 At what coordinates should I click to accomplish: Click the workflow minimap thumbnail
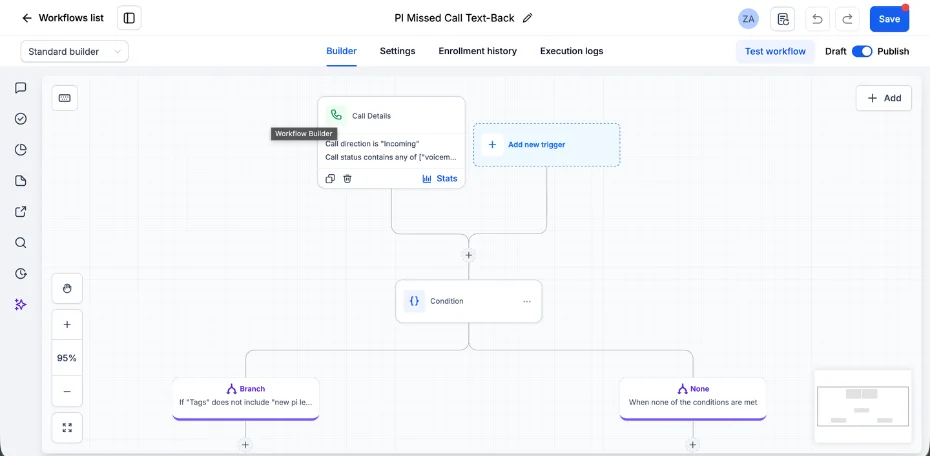tap(863, 406)
